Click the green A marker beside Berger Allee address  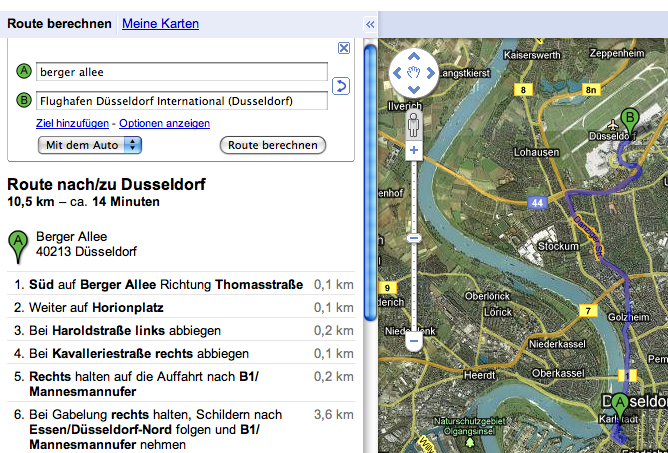(18, 243)
